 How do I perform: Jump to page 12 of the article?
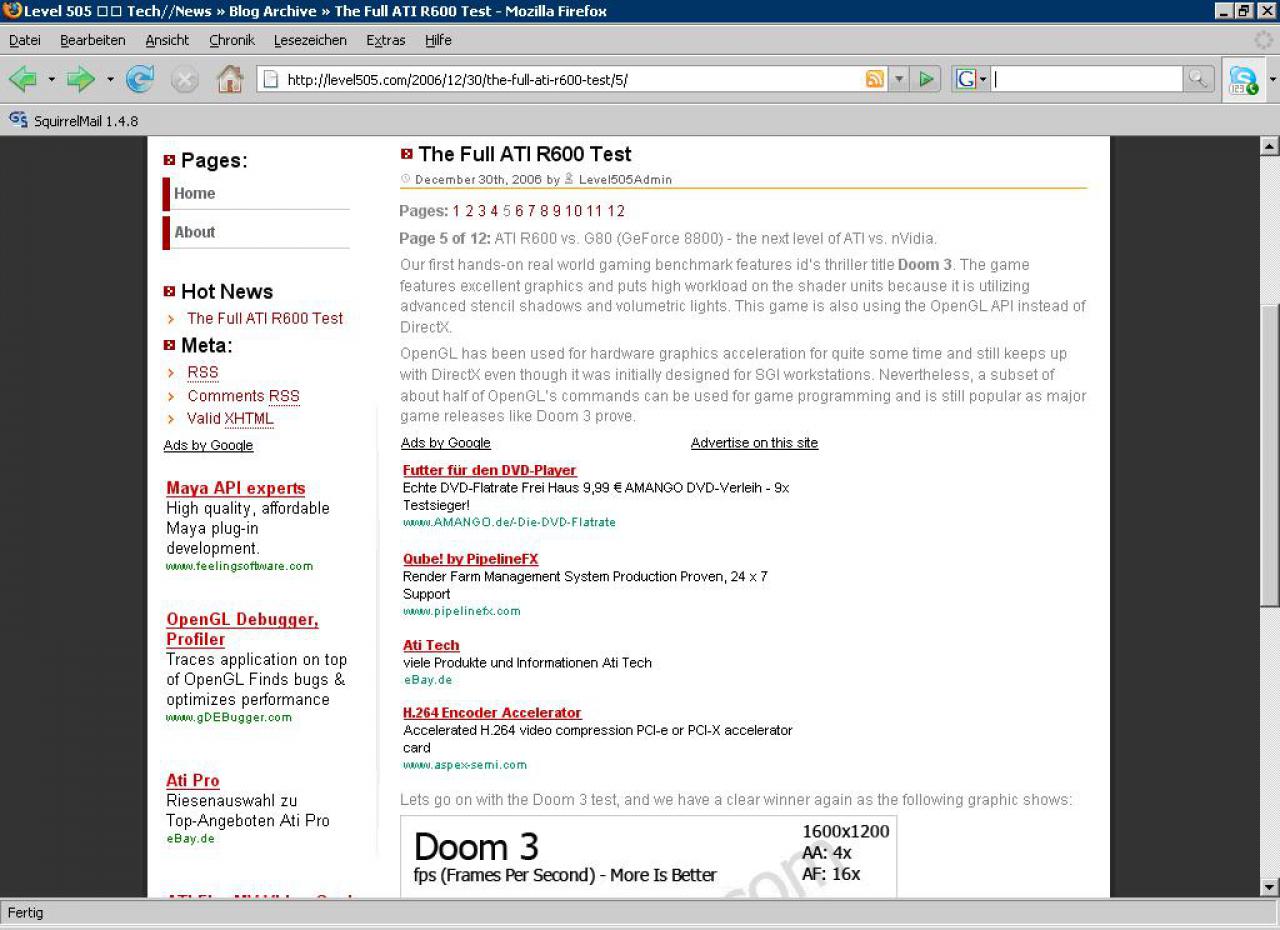[616, 211]
